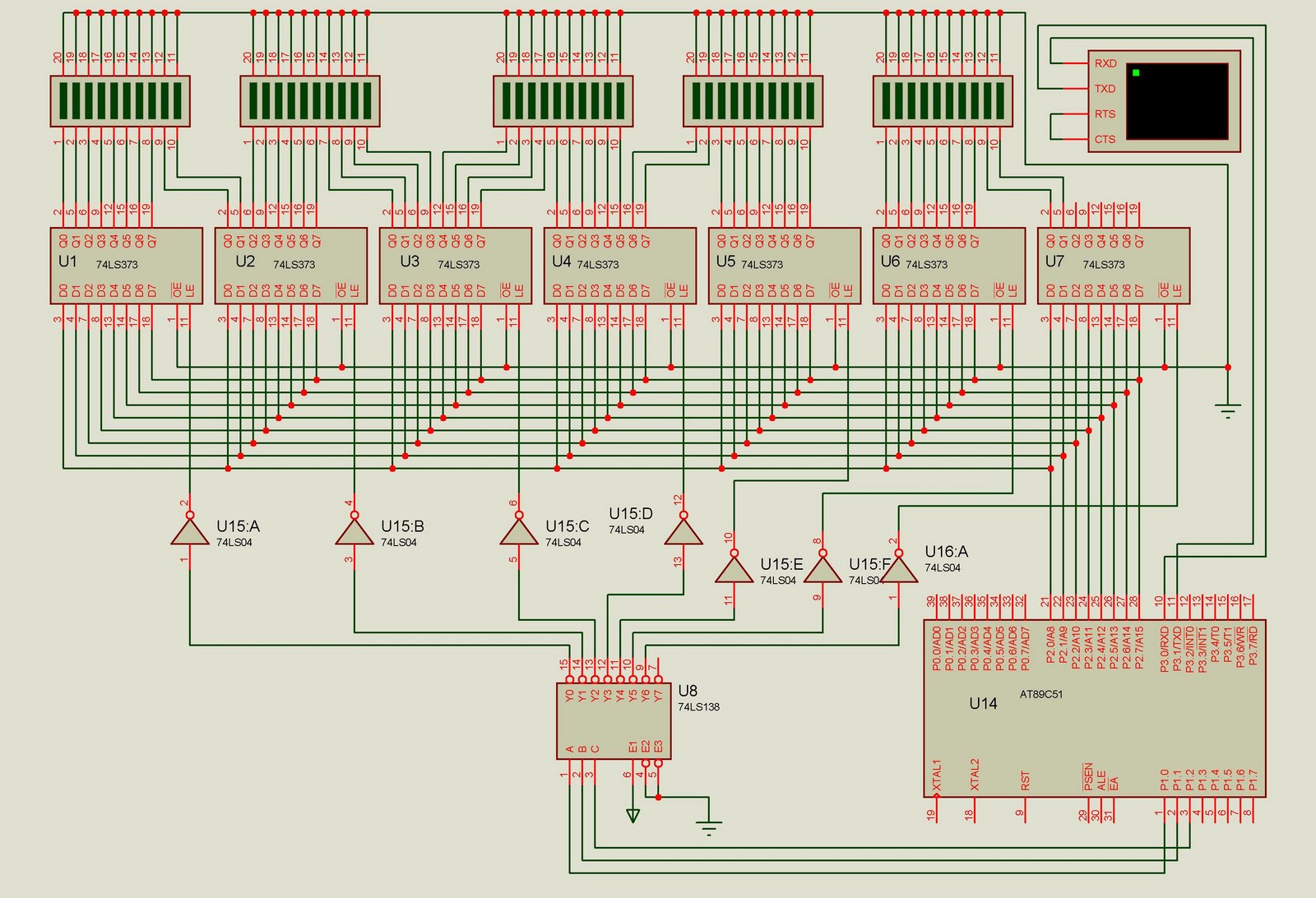1316x898 pixels.
Task: Click the XTAL1 pin label on U14
Action: 937,776
